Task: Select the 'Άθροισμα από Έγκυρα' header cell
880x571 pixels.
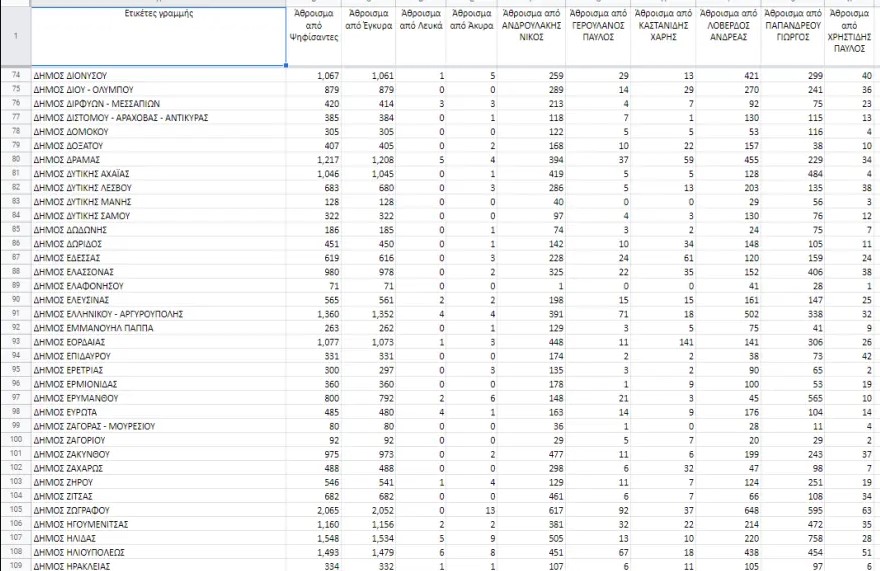Action: pos(370,37)
